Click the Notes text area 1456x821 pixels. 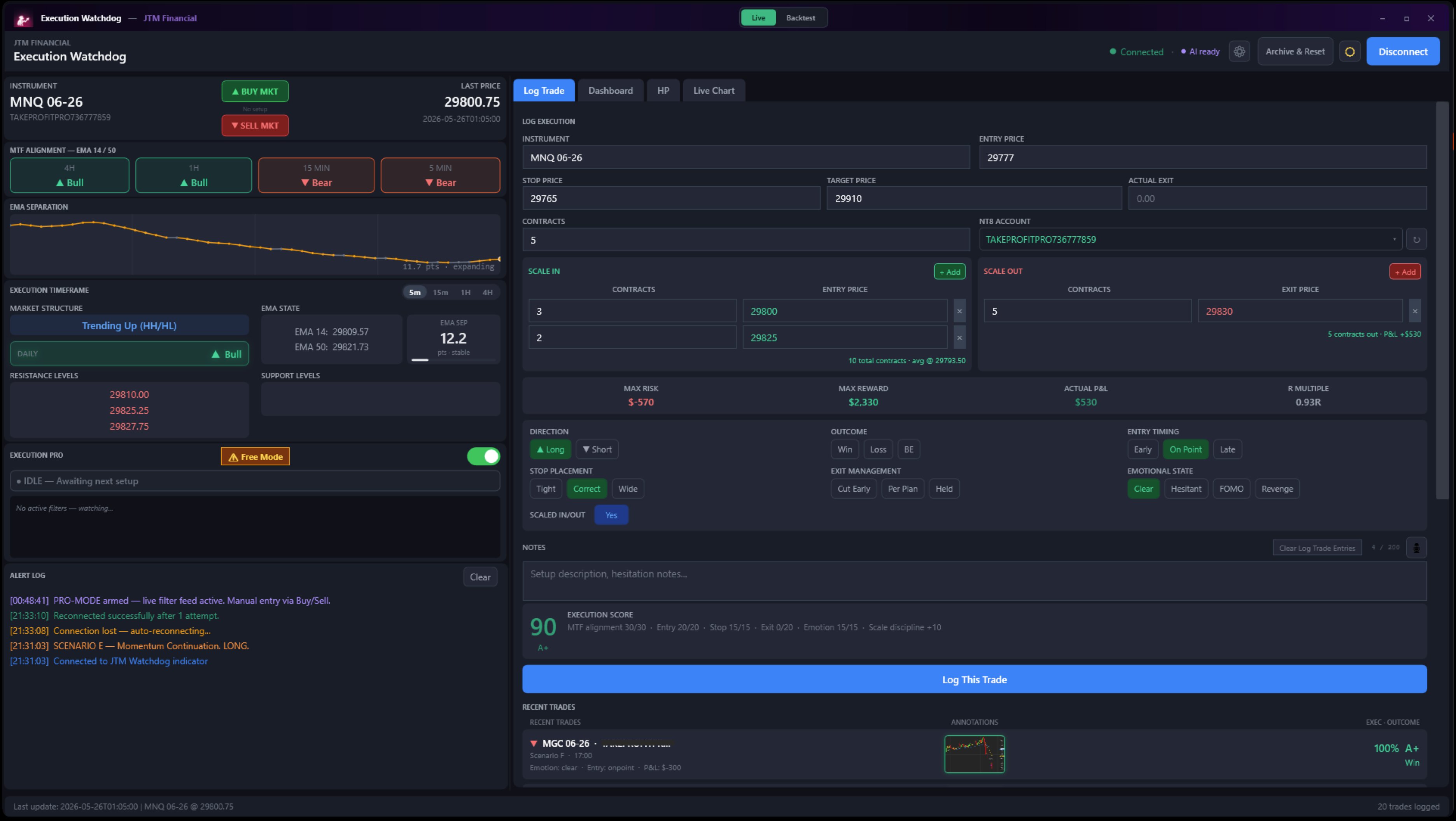[975, 581]
